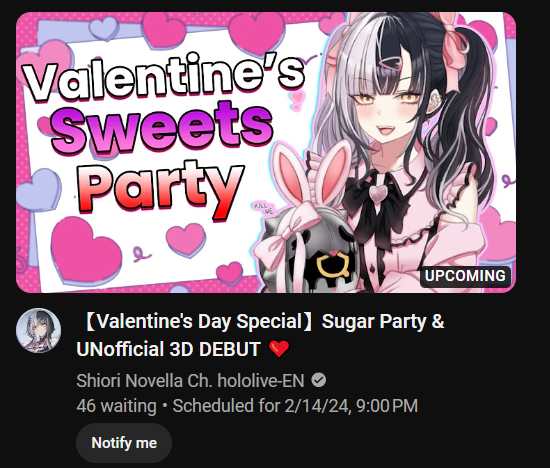Click the '46 waiting' text
Viewport: 550px width, 468px height.
pos(116,406)
